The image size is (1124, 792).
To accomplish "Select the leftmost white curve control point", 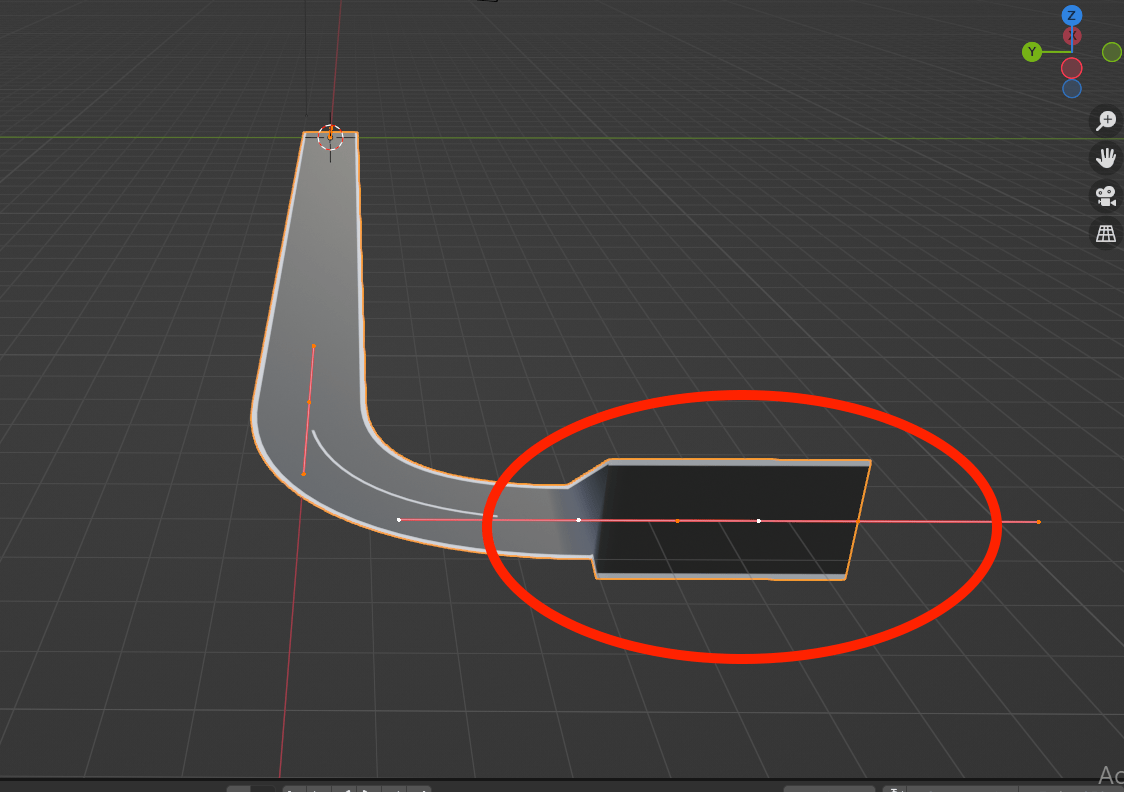I will coord(398,519).
